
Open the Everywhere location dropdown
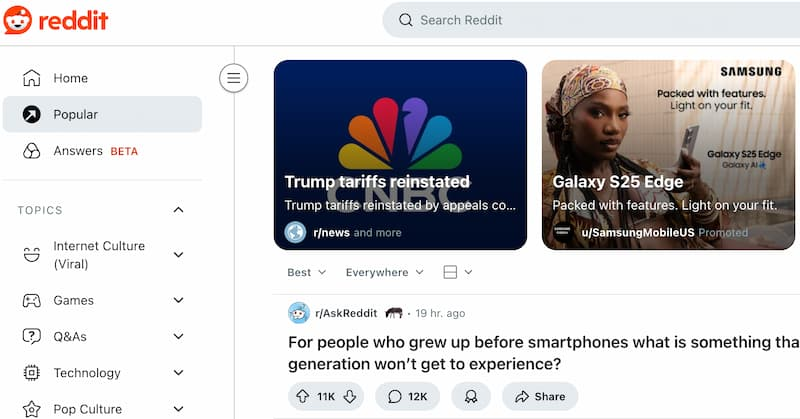click(x=384, y=272)
